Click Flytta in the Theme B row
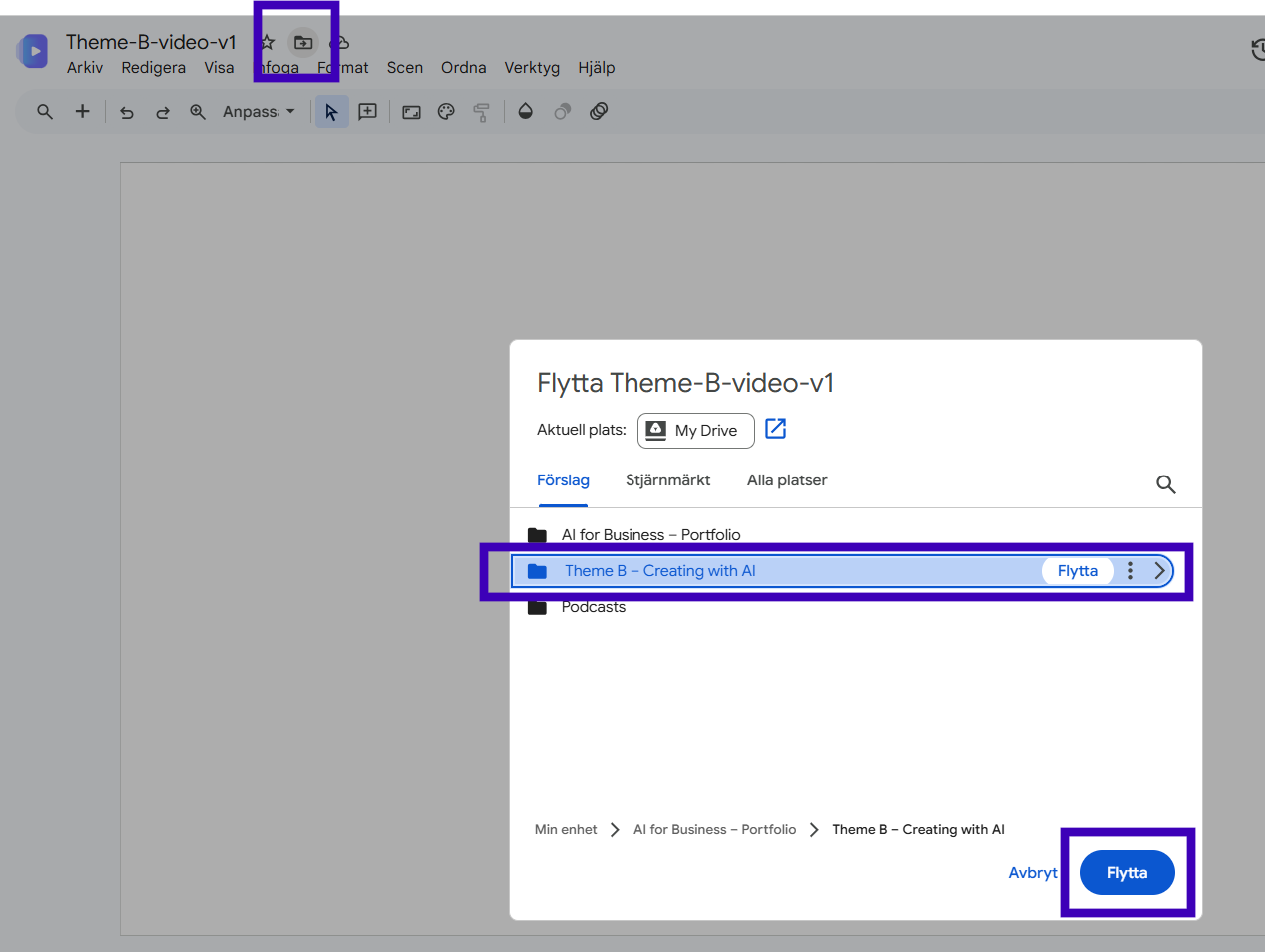 (x=1078, y=571)
